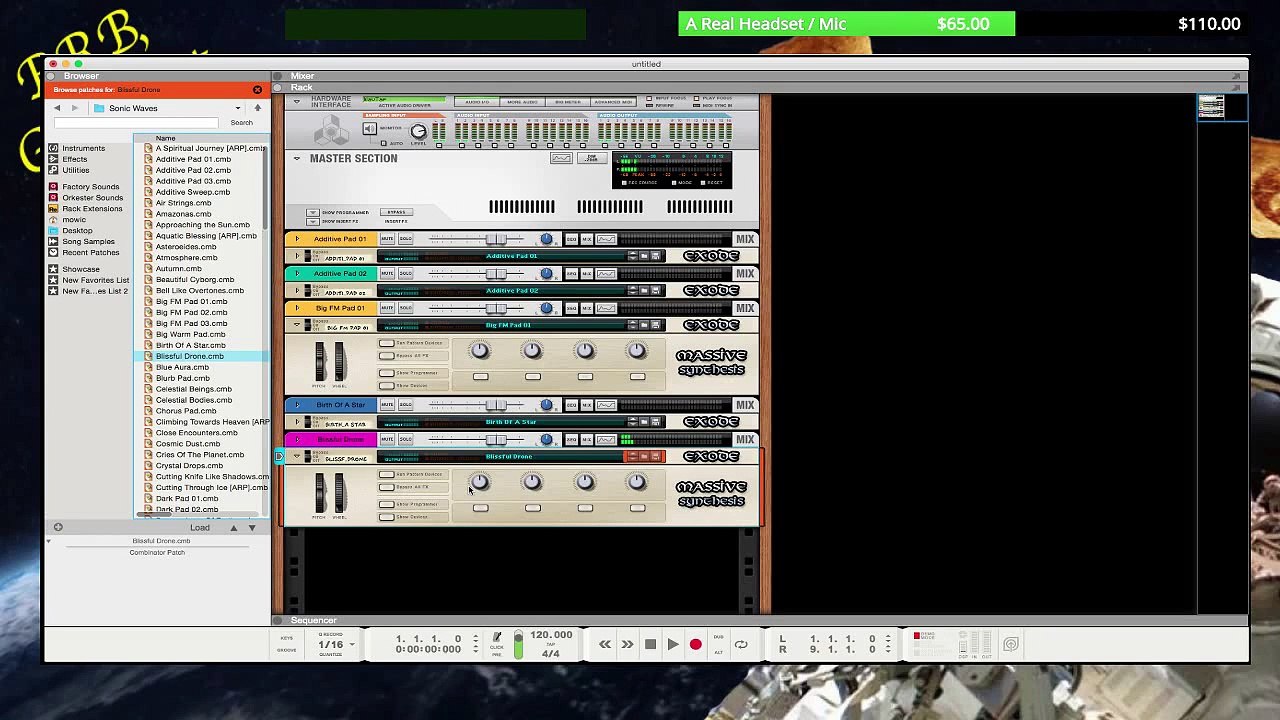Image resolution: width=1280 pixels, height=720 pixels.
Task: Rewind the song position
Action: tap(605, 645)
